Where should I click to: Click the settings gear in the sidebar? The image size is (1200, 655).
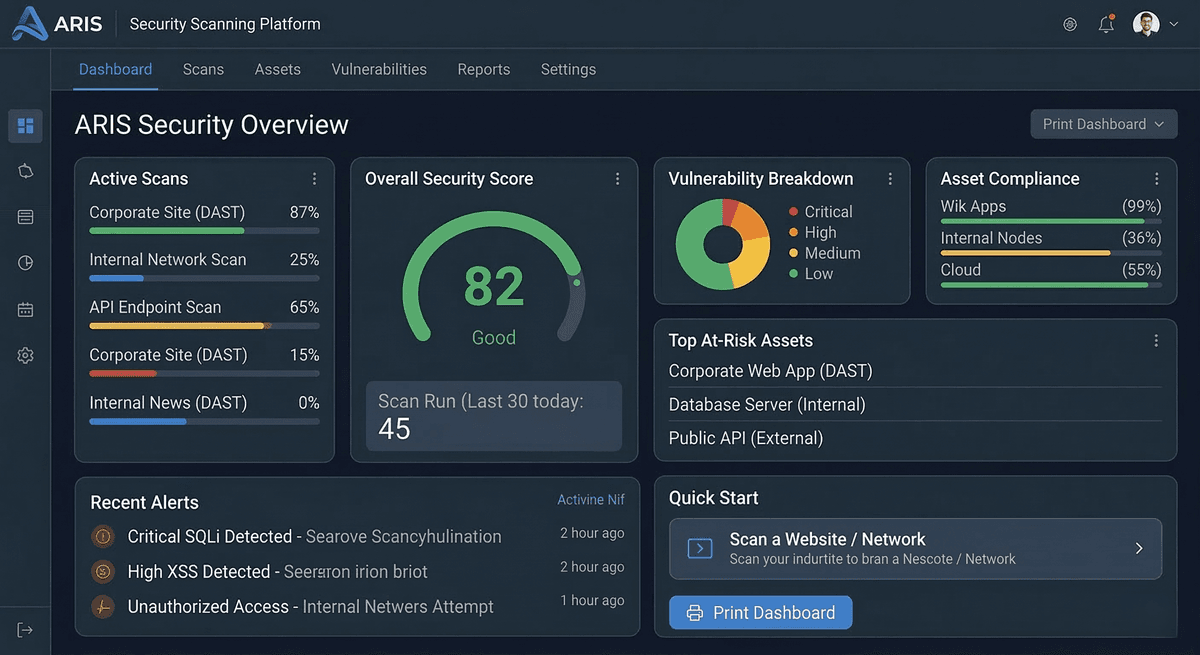pos(25,355)
